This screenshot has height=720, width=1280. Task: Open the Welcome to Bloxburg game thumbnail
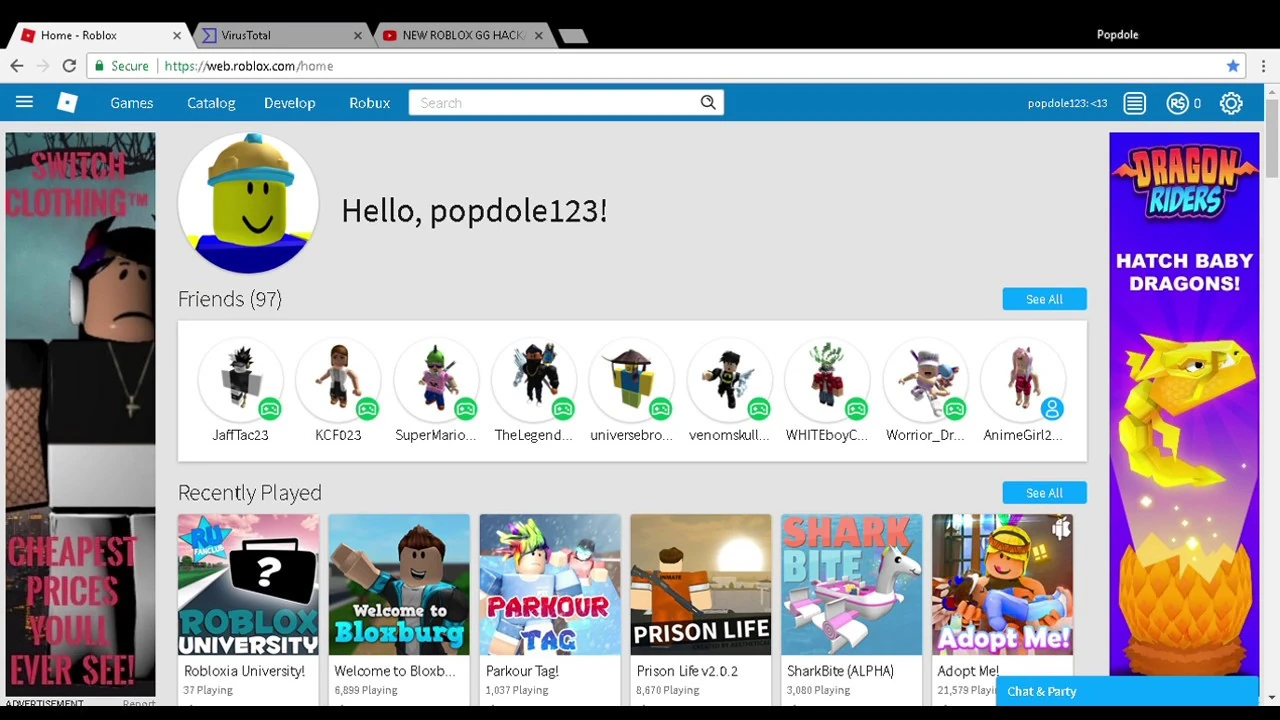(399, 585)
